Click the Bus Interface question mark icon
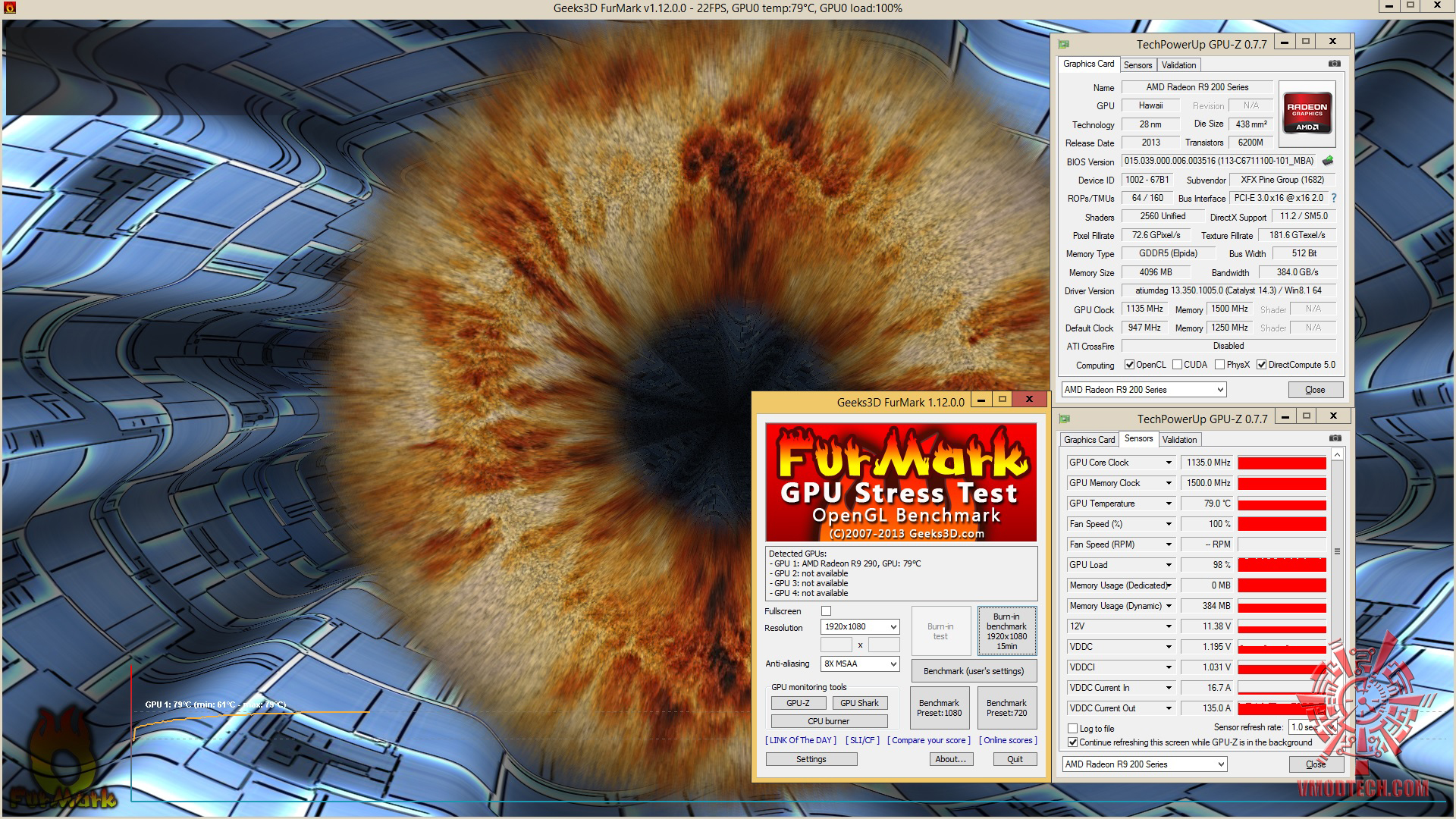Image resolution: width=1456 pixels, height=819 pixels. (x=1334, y=198)
